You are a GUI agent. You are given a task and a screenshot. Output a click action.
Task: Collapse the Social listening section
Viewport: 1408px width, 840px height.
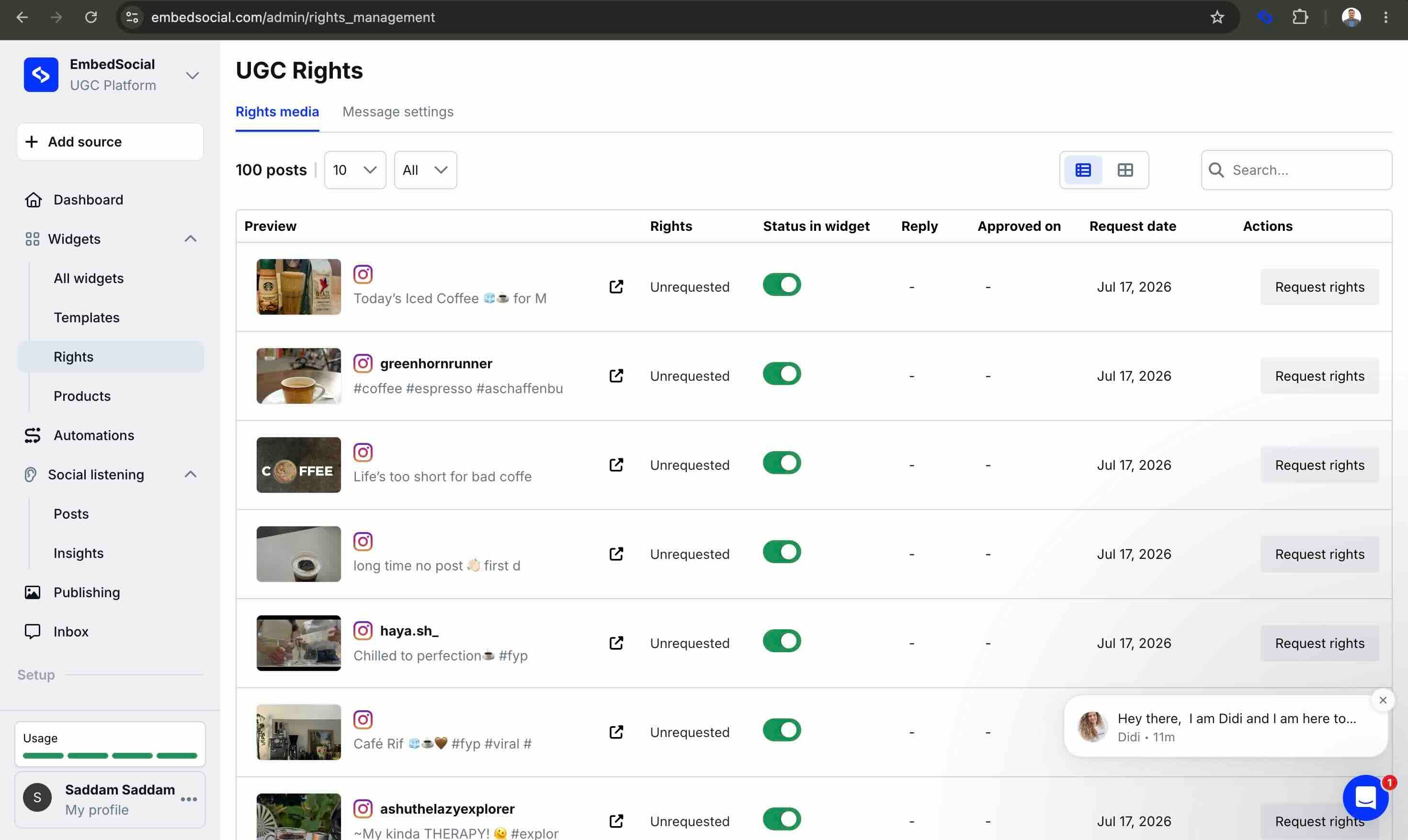click(191, 474)
